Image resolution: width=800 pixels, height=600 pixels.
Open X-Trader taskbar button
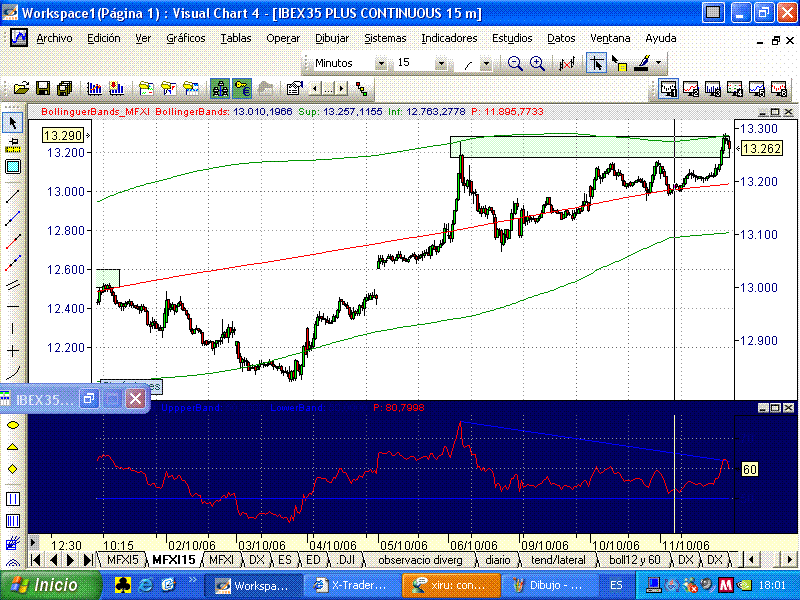(352, 585)
